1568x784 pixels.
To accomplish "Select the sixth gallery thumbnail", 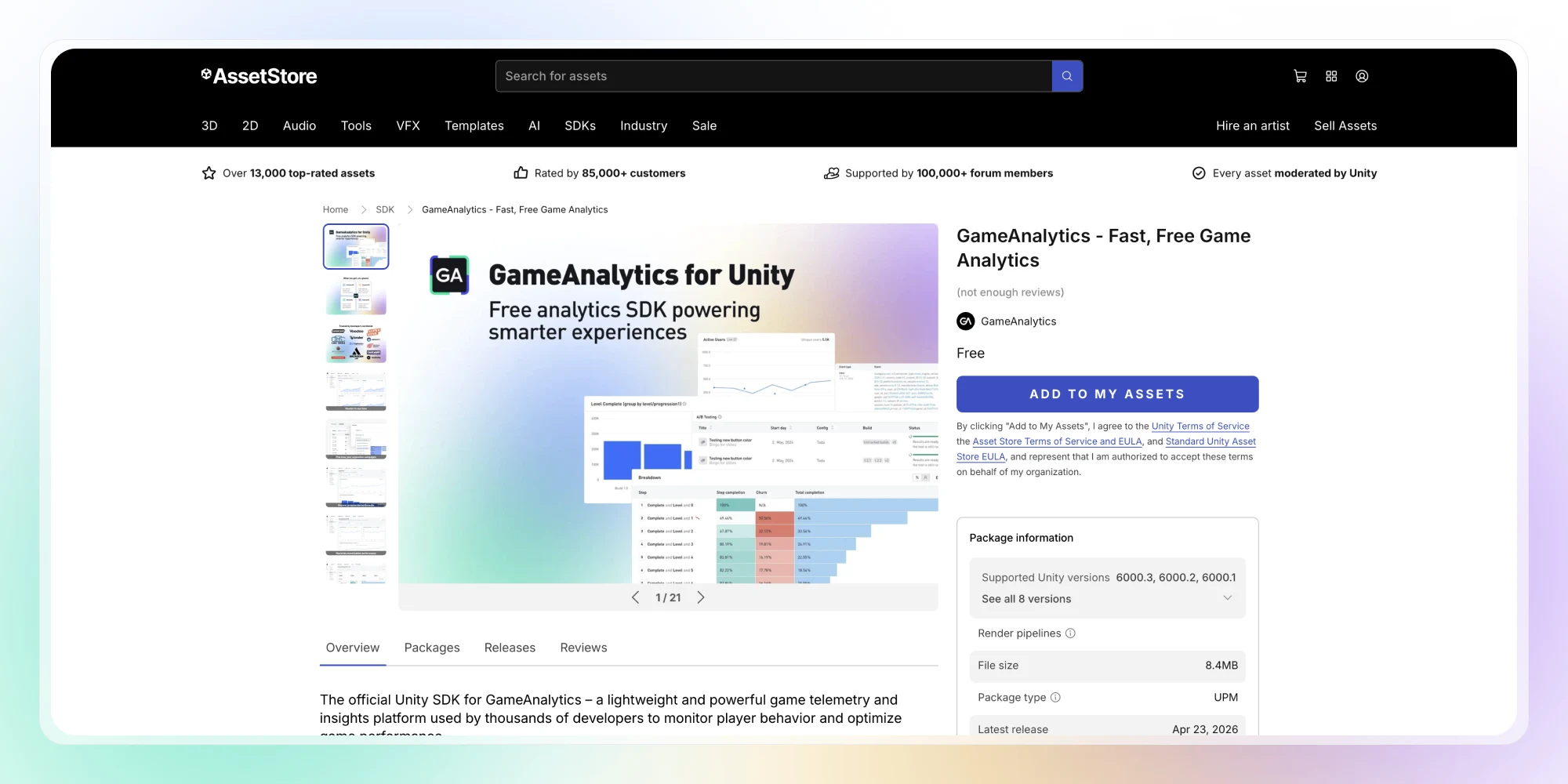I will point(356,487).
